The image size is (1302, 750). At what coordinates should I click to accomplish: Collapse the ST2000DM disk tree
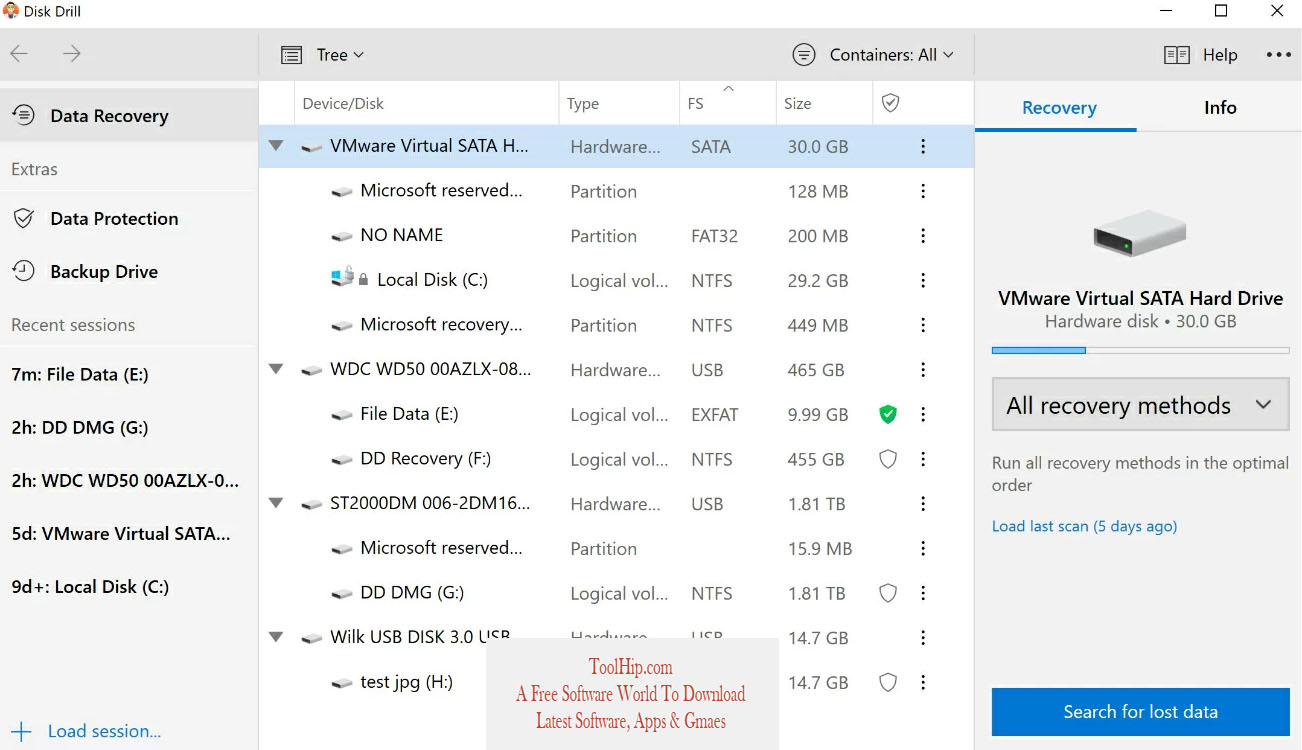(276, 503)
